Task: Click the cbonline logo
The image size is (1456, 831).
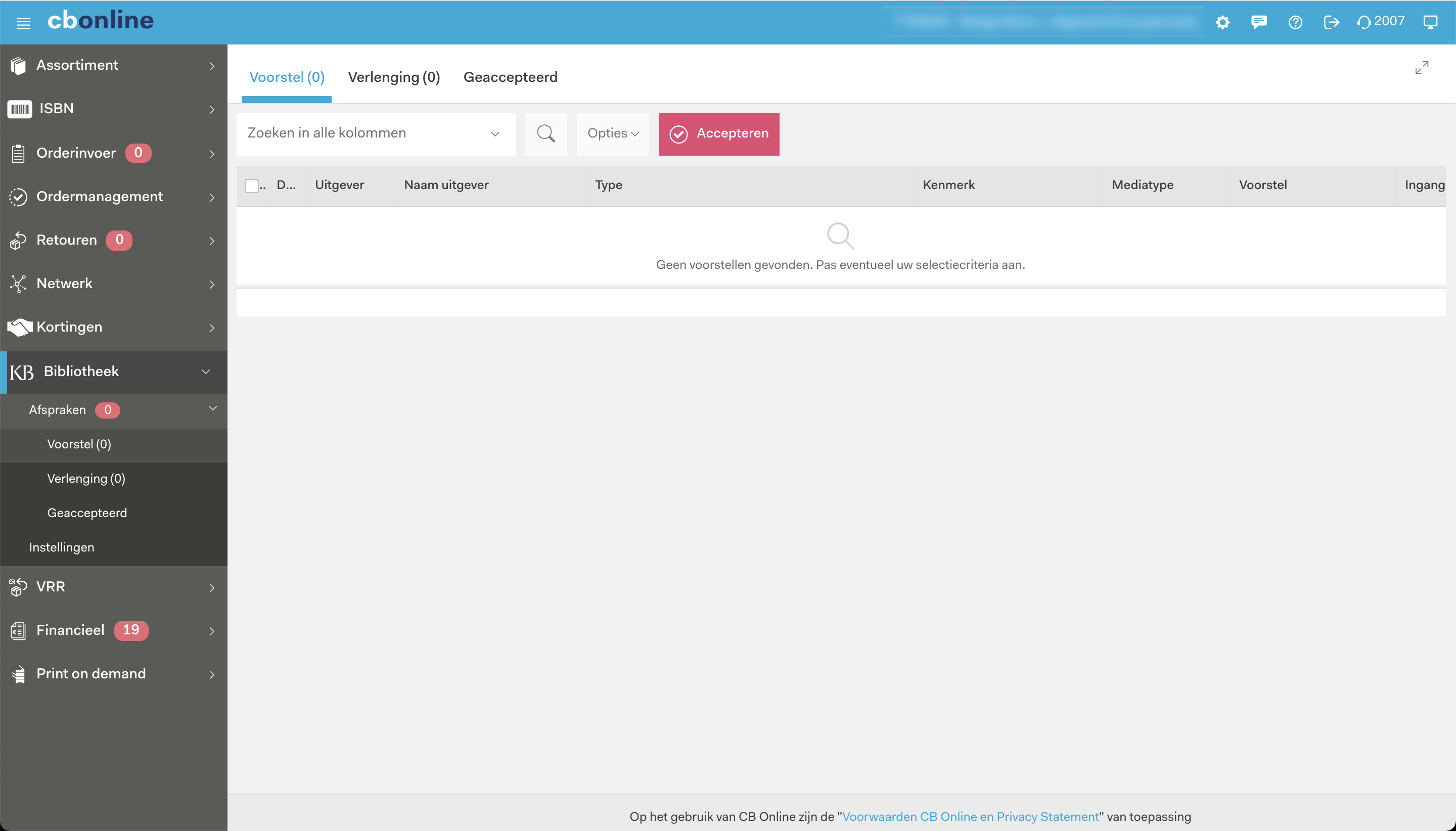Action: [x=101, y=21]
